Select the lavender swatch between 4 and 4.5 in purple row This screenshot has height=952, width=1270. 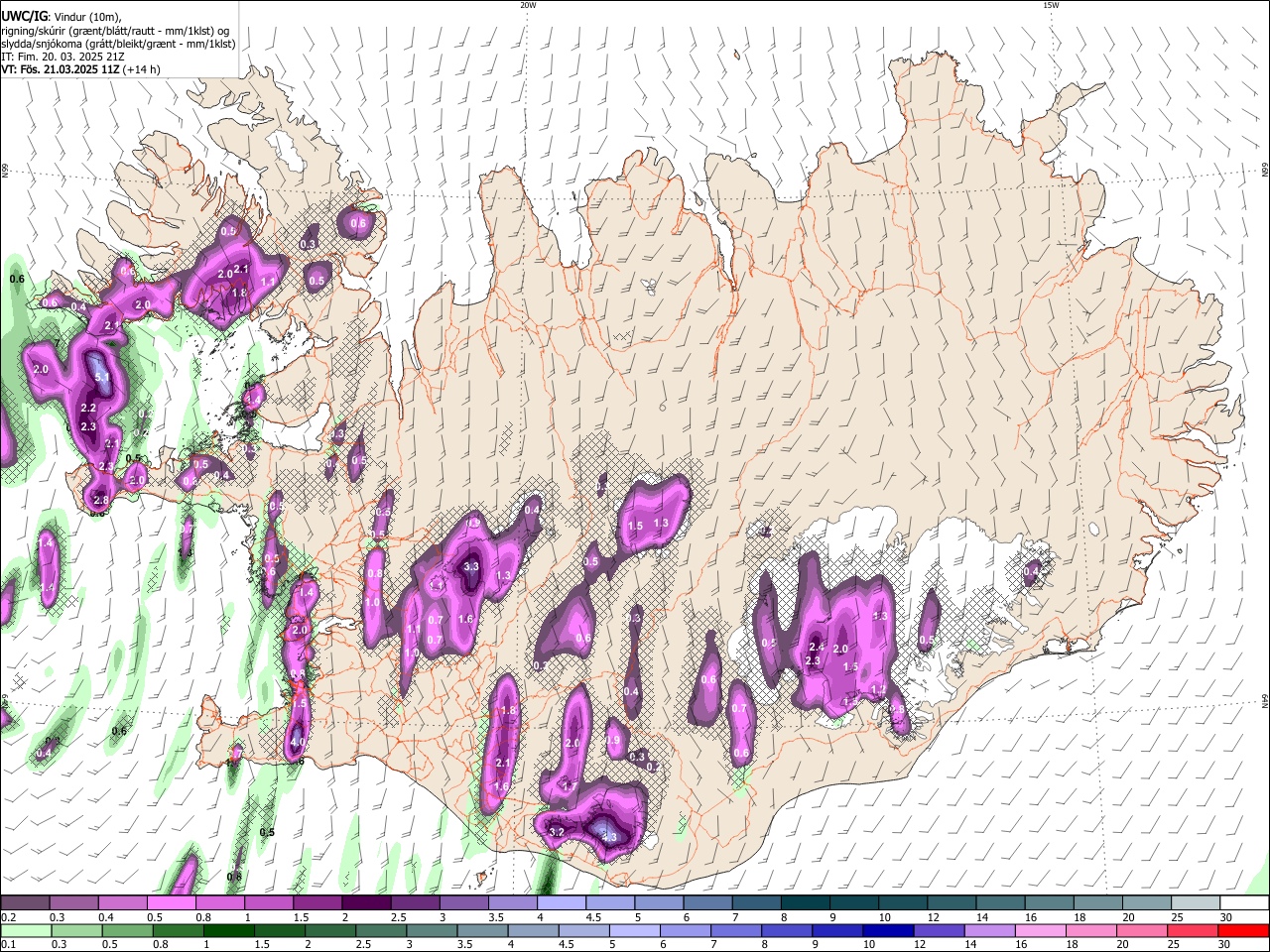[x=562, y=903]
